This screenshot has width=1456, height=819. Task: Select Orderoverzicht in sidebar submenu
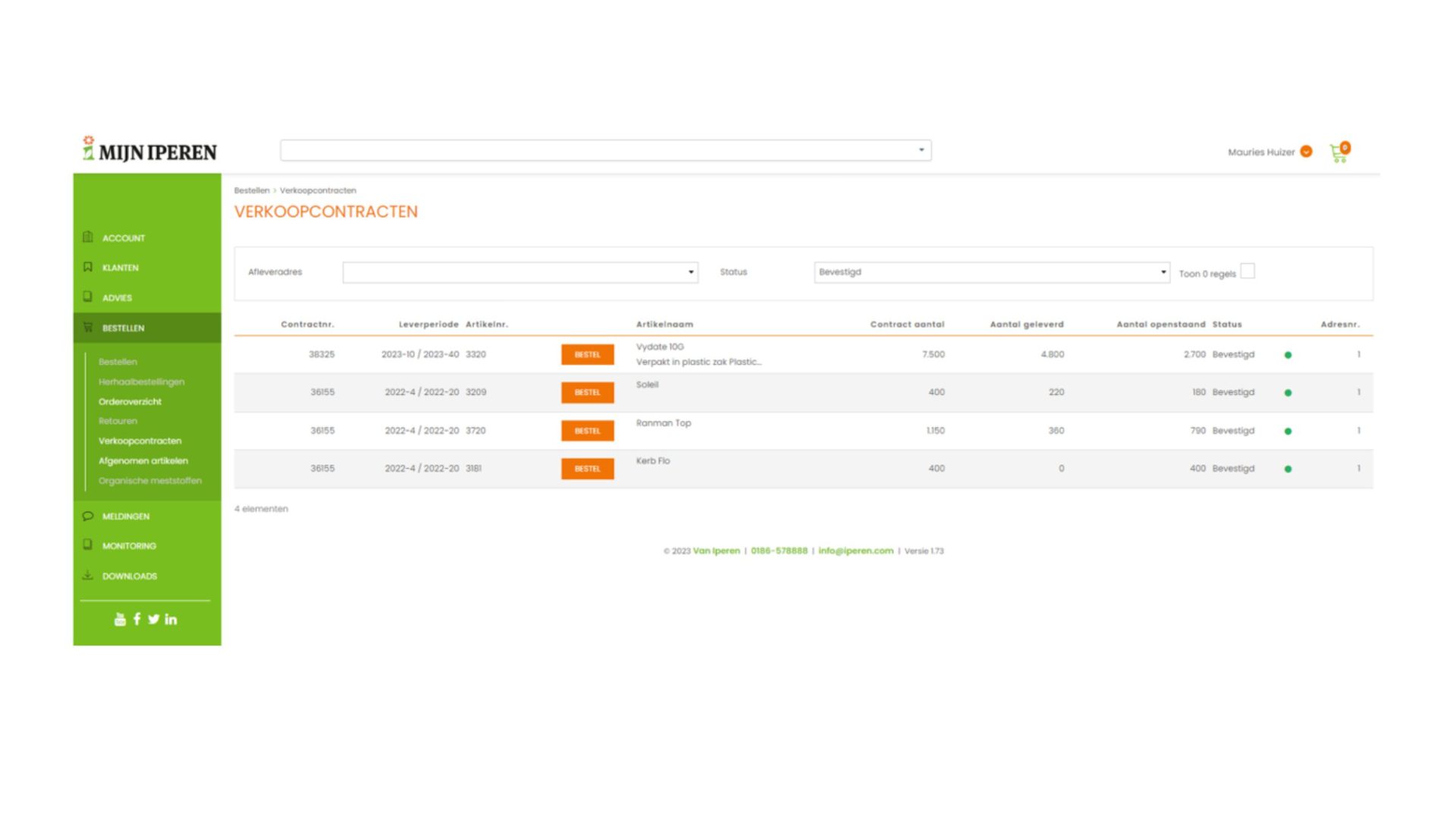pyautogui.click(x=130, y=402)
